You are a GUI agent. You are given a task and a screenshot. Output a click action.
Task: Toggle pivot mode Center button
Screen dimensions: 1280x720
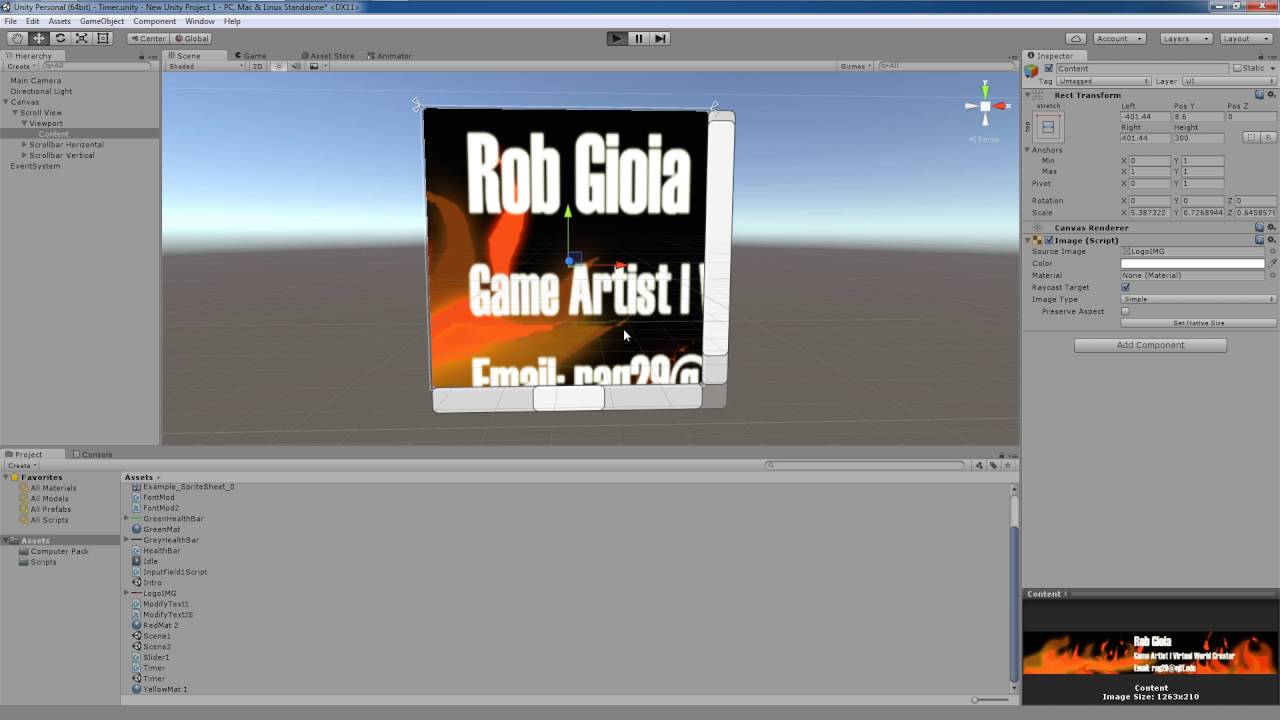148,38
